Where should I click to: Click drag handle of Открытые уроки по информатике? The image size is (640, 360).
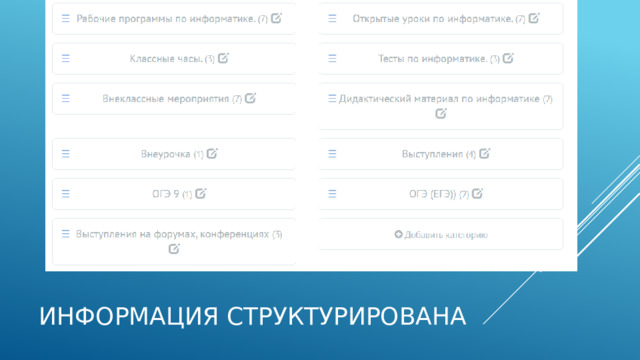click(x=332, y=18)
